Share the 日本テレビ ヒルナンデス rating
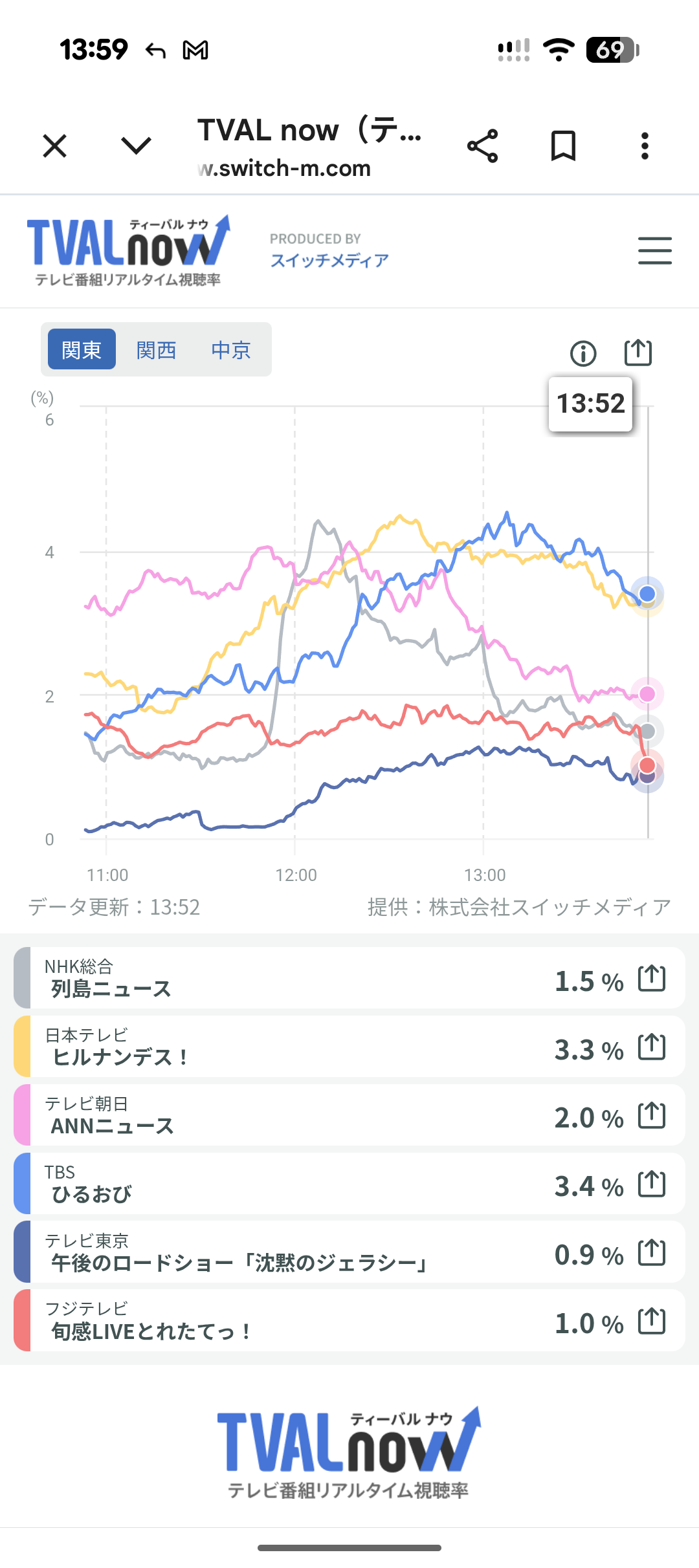699x1568 pixels. click(x=652, y=1047)
